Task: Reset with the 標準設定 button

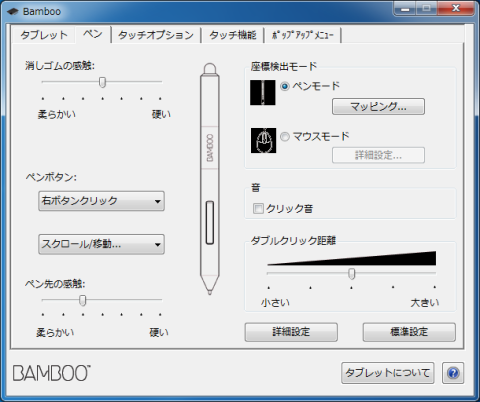Action: click(x=409, y=332)
